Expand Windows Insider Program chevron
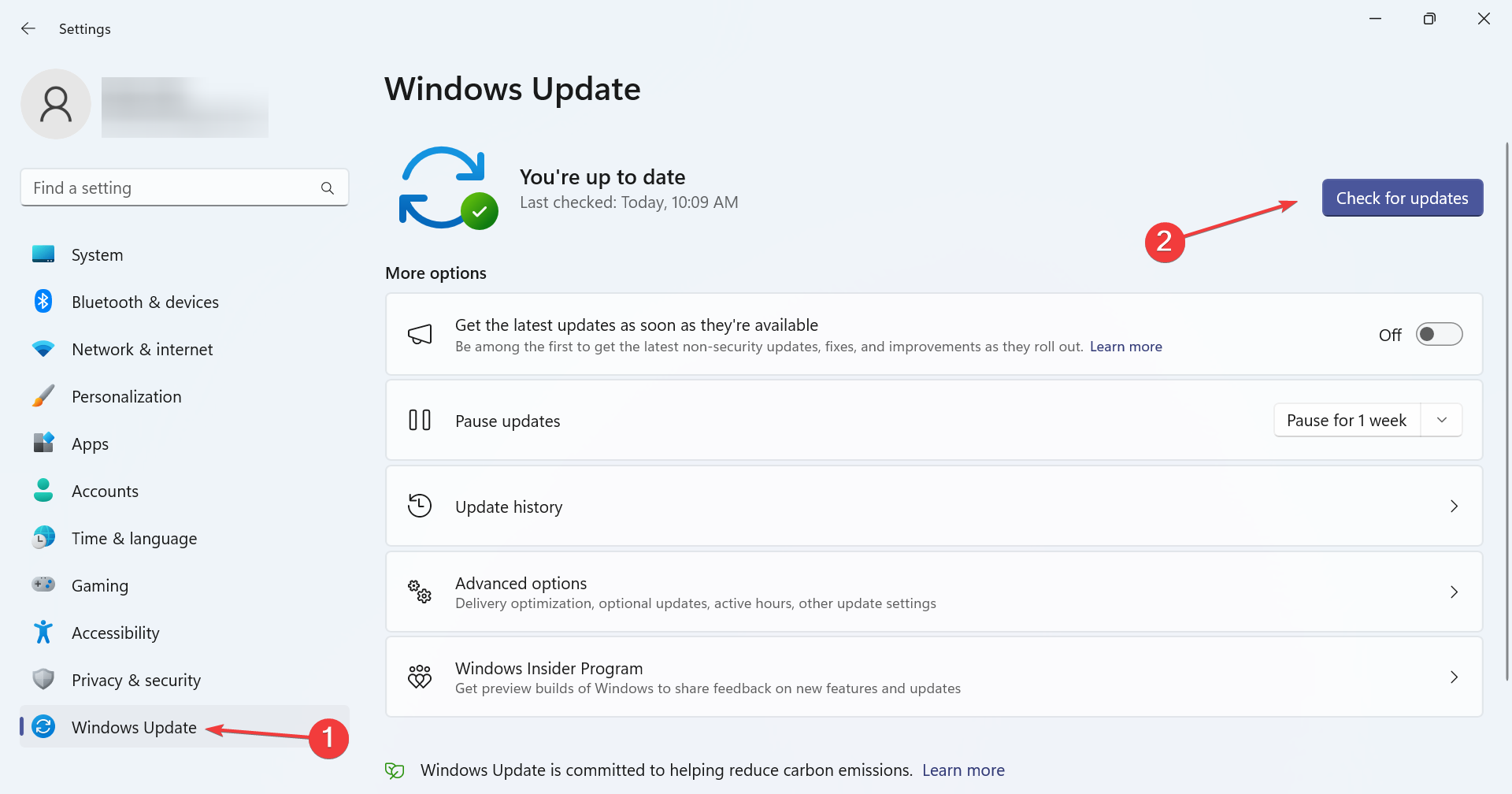The width and height of the screenshot is (1512, 794). click(1454, 677)
